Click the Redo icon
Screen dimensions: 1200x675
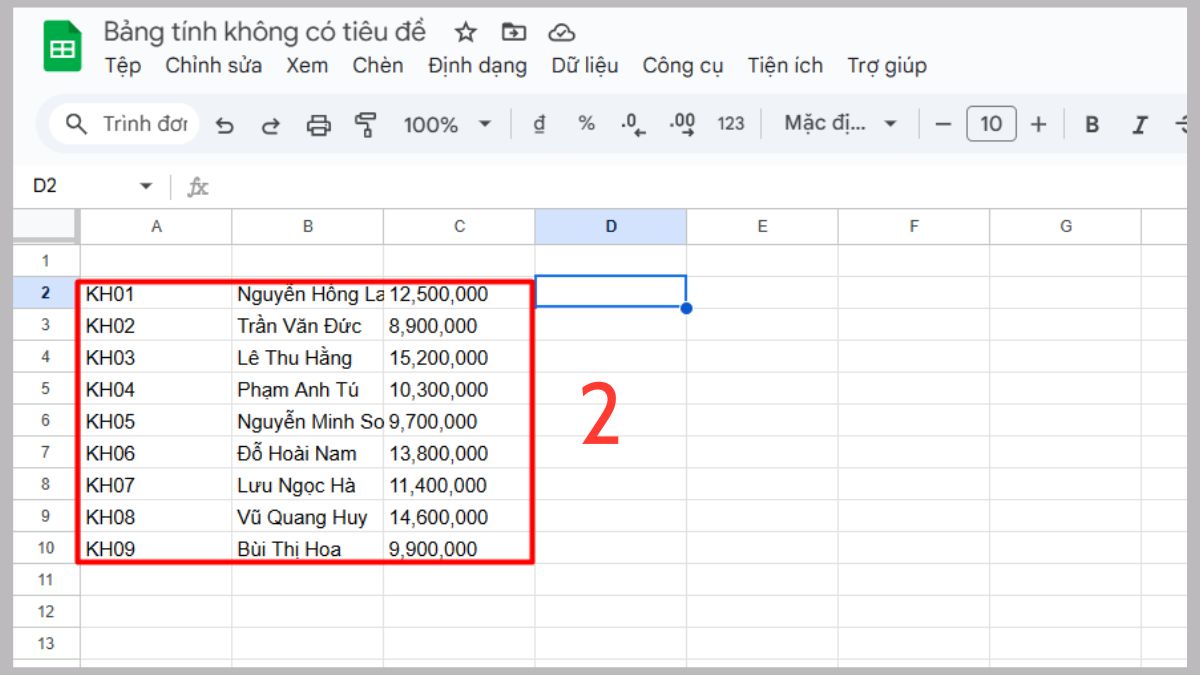point(270,124)
